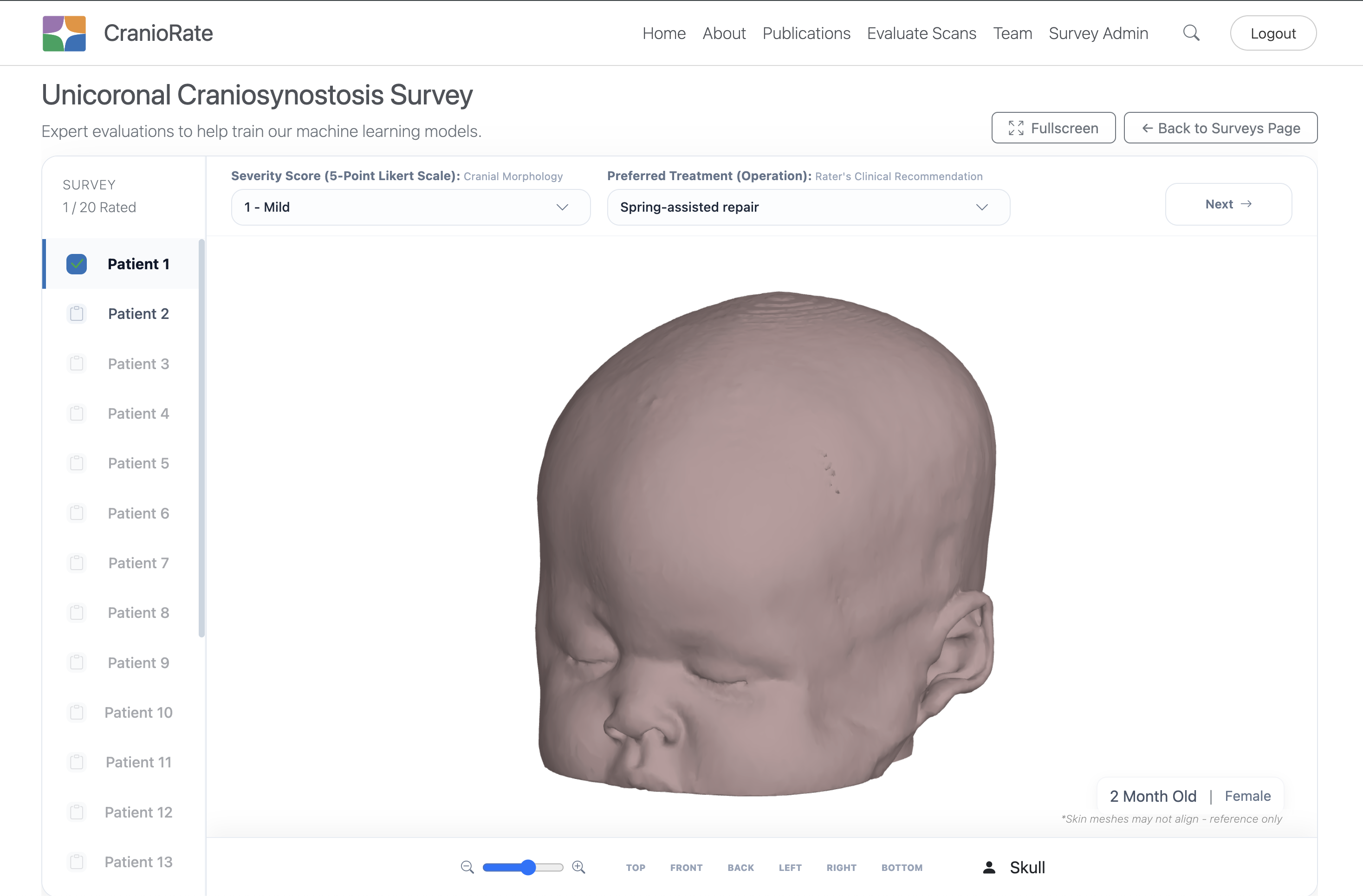Click the clipboard icon for Patient 6
The width and height of the screenshot is (1363, 896).
(x=77, y=513)
